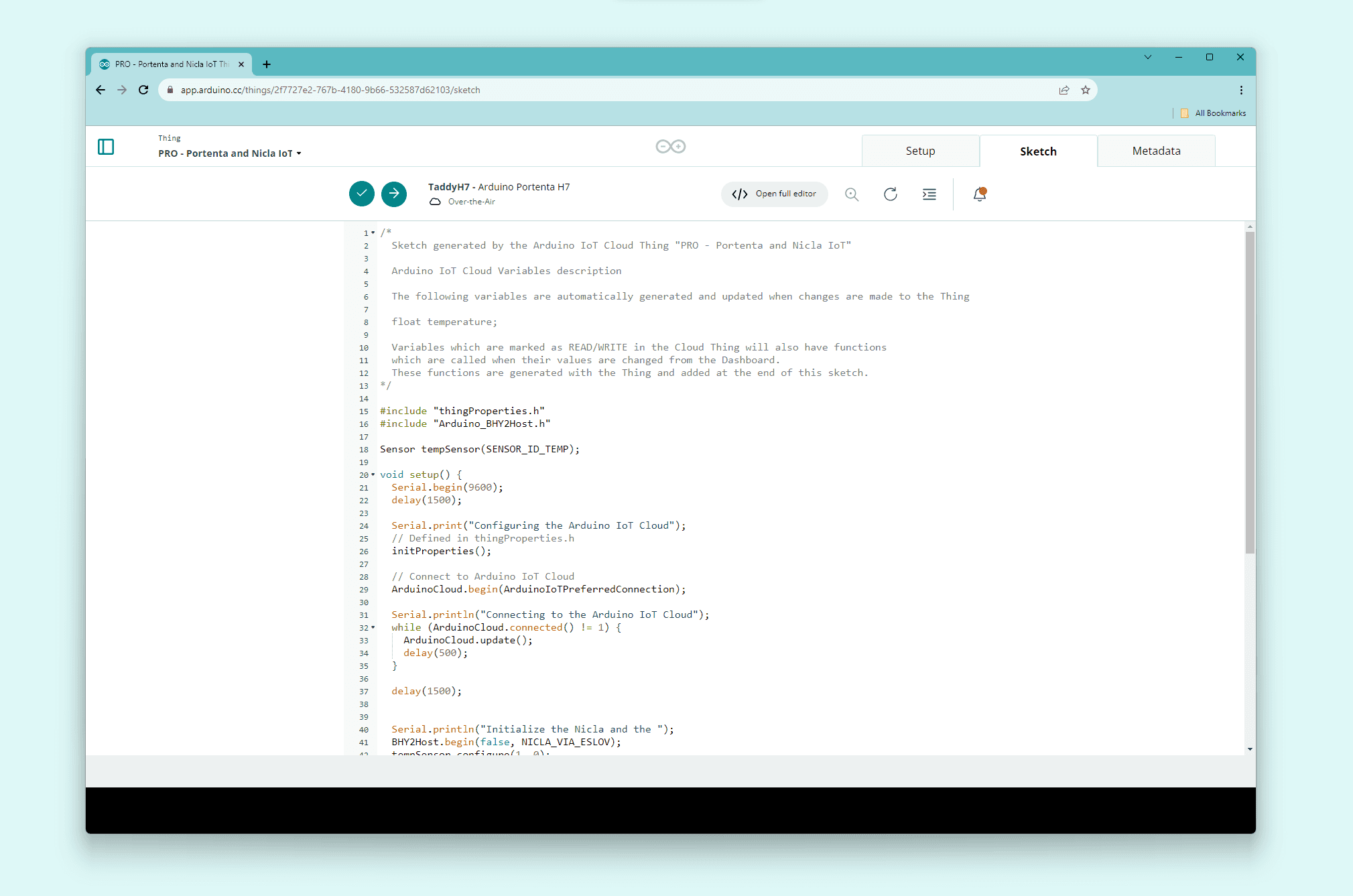This screenshot has width=1353, height=896.
Task: Click the editor vertical scrollbar
Action: 1249,392
